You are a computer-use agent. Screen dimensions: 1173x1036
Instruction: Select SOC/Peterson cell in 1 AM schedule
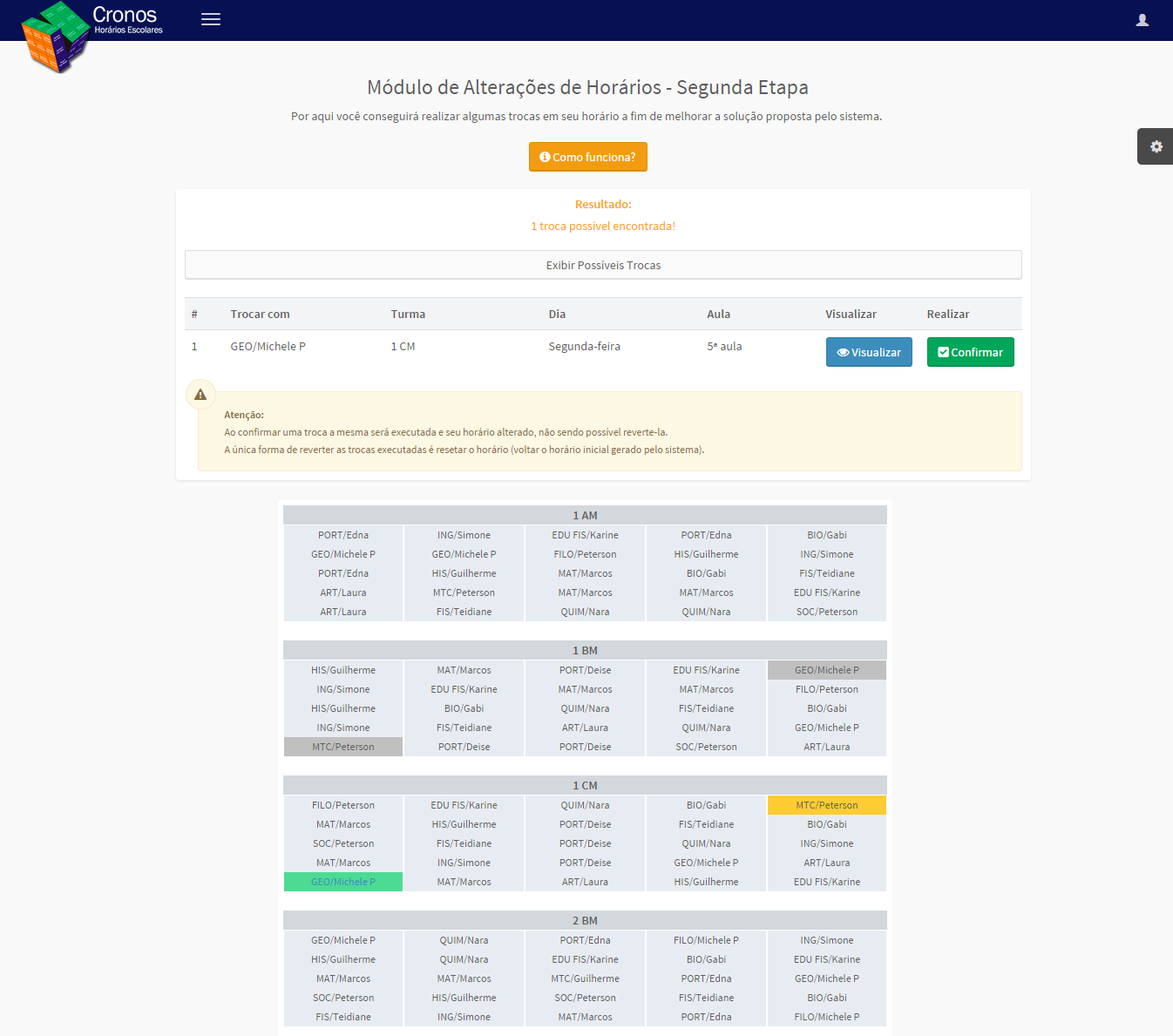coord(826,612)
